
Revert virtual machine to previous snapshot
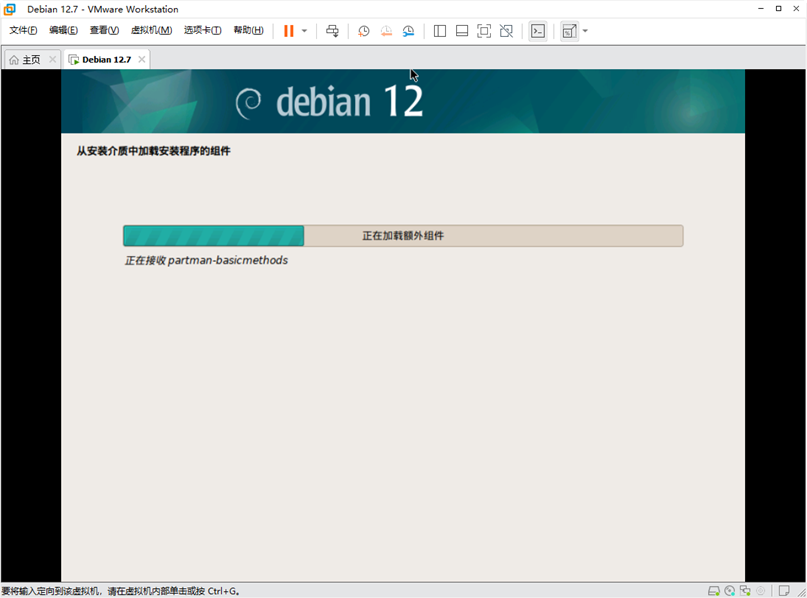386,31
